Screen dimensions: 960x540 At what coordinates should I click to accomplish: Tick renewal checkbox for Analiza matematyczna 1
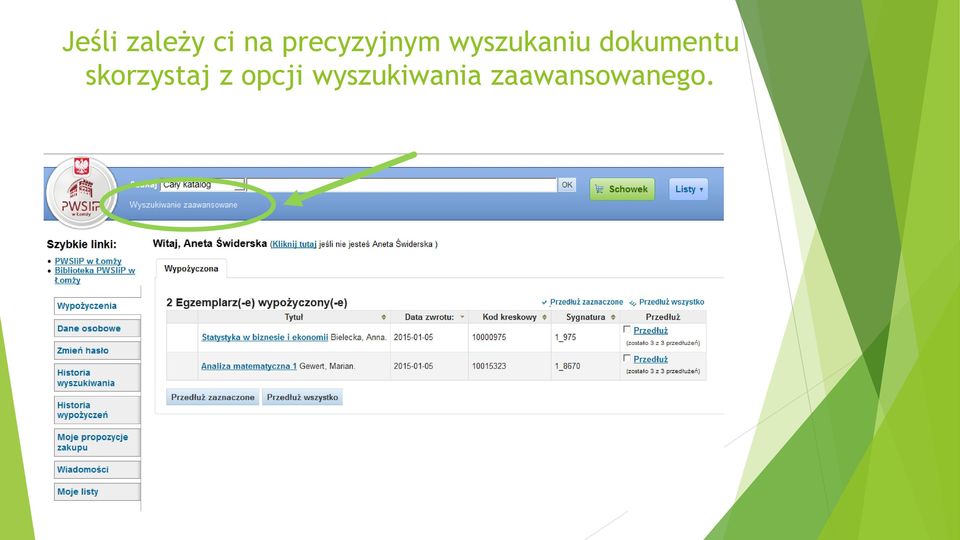click(x=627, y=358)
